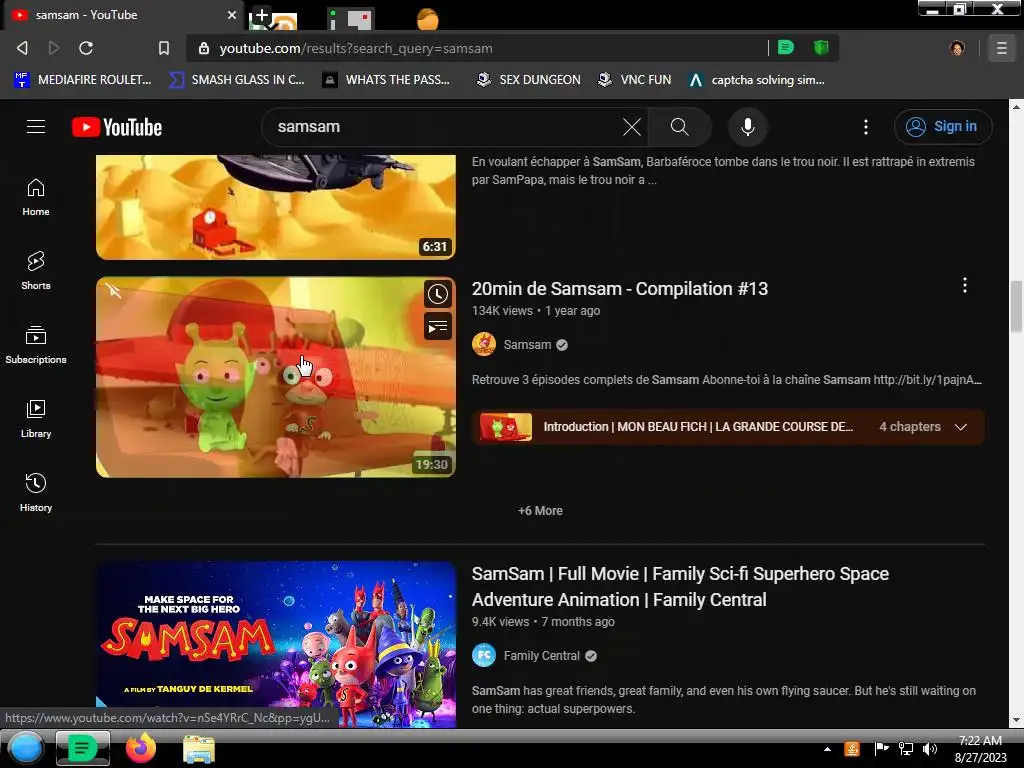Visit the Samsam channel name link

point(527,345)
